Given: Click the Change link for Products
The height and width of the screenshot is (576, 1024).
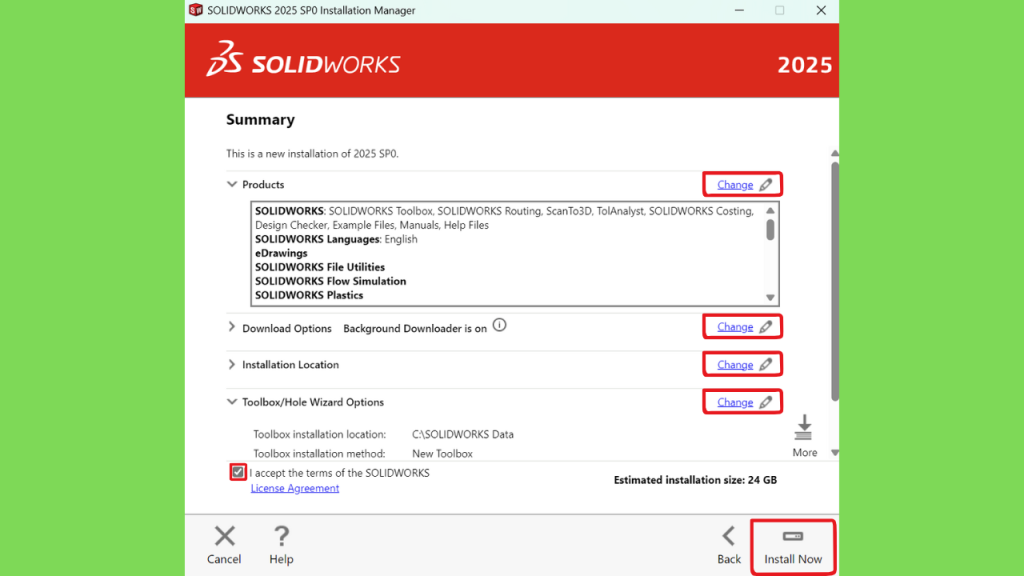Looking at the screenshot, I should coord(735,185).
